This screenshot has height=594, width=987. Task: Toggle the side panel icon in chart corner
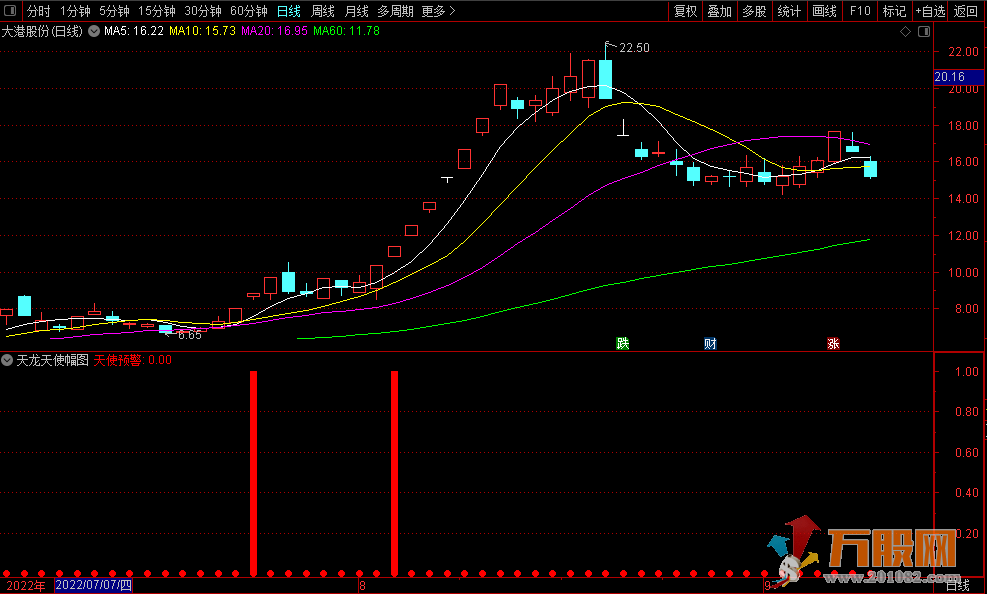[924, 31]
